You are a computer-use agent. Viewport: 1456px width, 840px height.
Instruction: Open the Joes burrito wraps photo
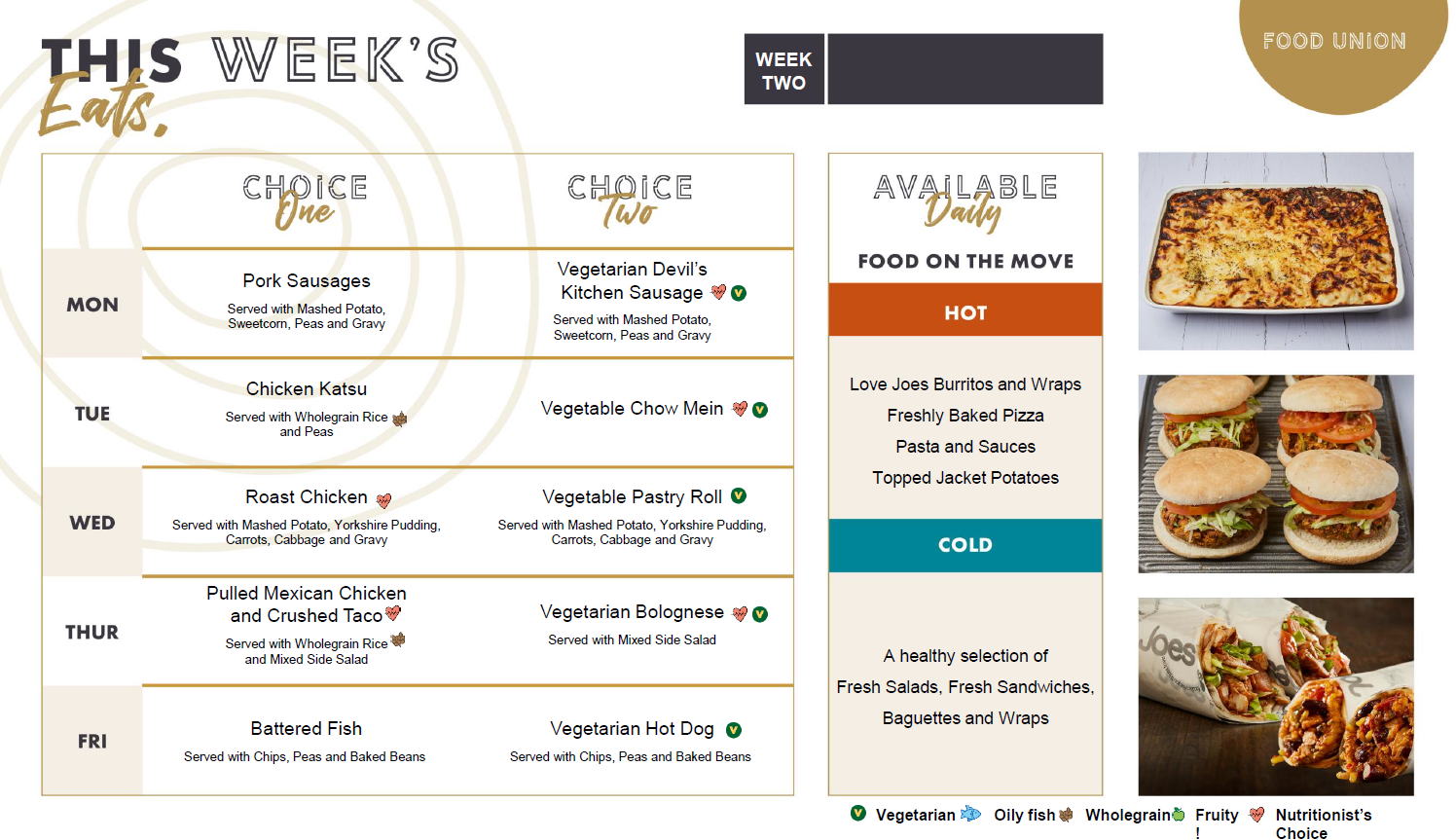click(1276, 697)
